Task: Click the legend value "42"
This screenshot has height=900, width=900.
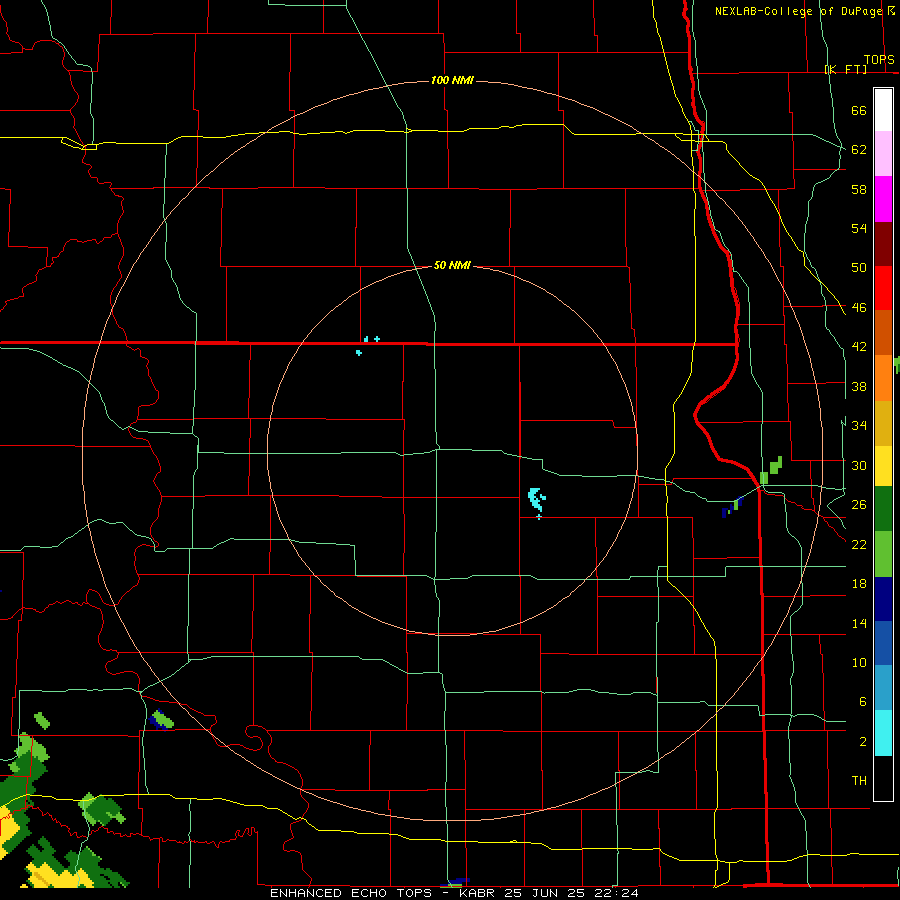Action: click(859, 347)
